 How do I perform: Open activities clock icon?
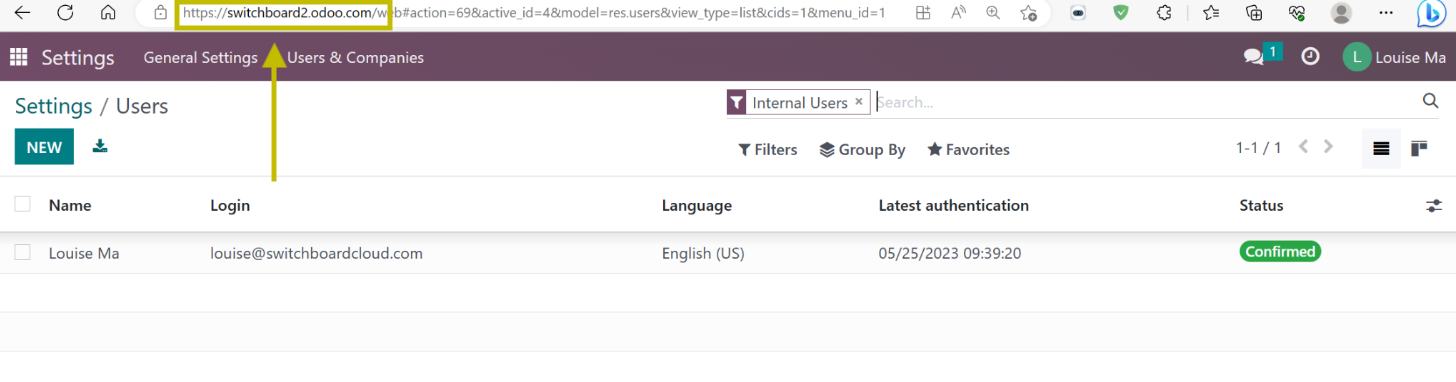[1310, 57]
